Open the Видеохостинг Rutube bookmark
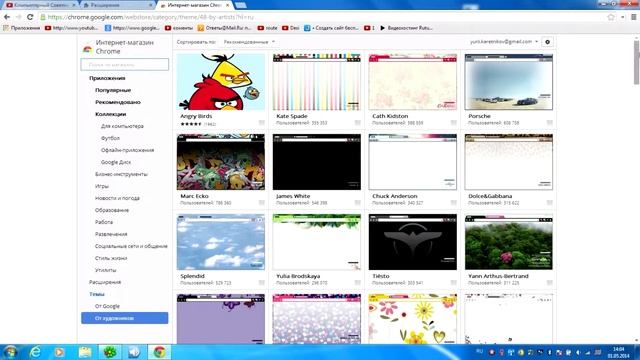This screenshot has height=360, width=640. (x=406, y=28)
